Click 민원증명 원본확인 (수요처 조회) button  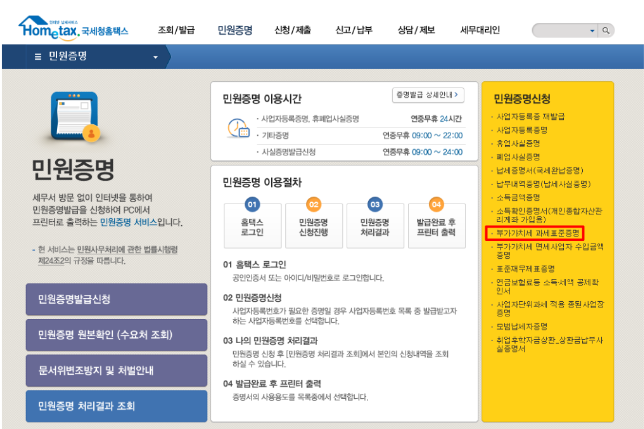(x=116, y=335)
